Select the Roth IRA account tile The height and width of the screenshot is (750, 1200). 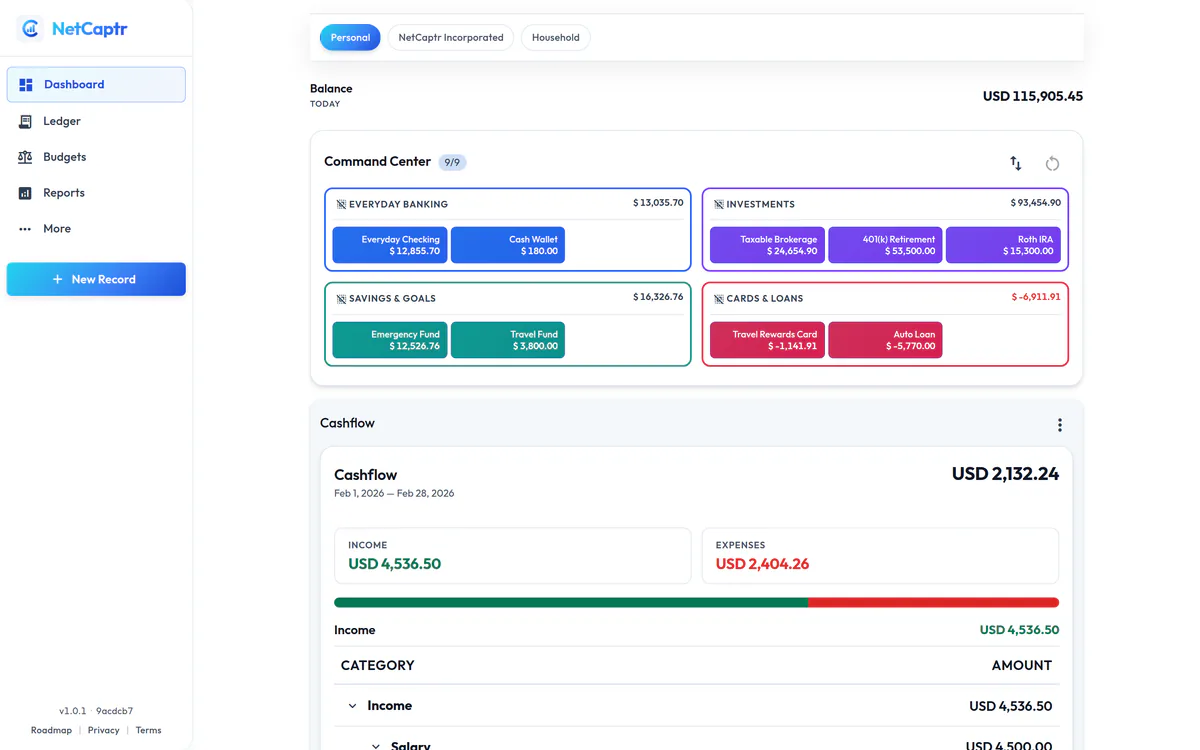1003,245
